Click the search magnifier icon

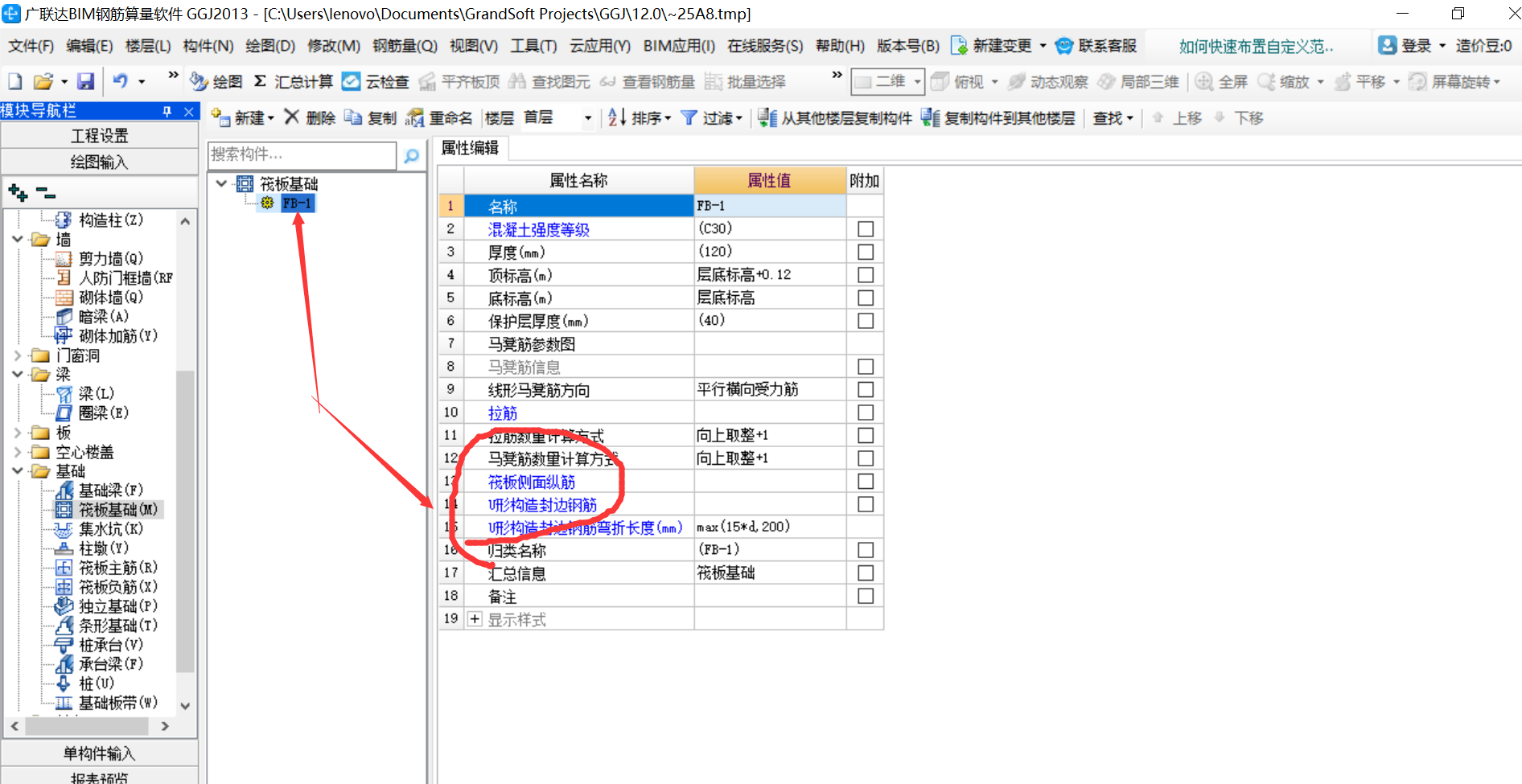pos(411,155)
